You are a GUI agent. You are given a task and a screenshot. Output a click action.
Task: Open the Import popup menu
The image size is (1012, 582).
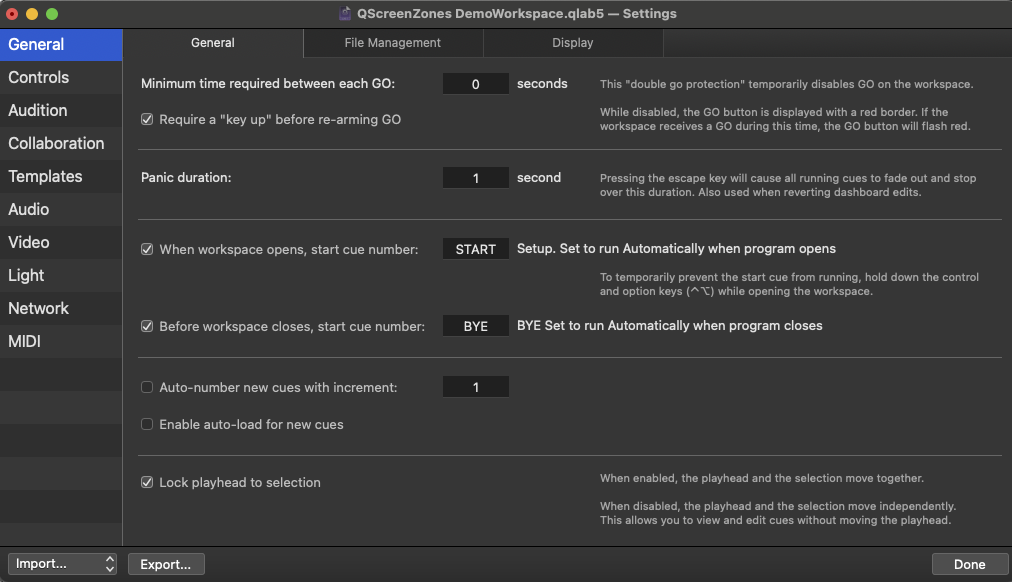[62, 564]
